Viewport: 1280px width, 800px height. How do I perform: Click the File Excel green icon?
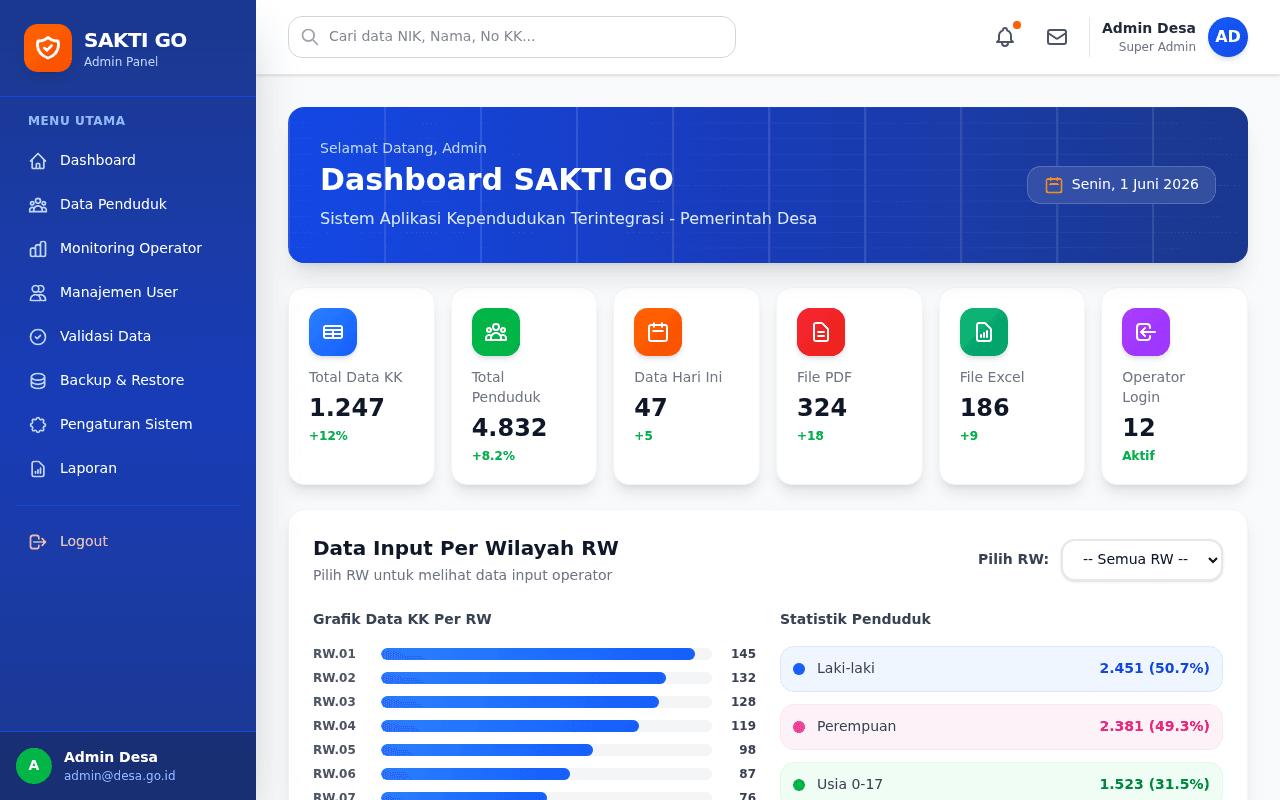[x=984, y=332]
